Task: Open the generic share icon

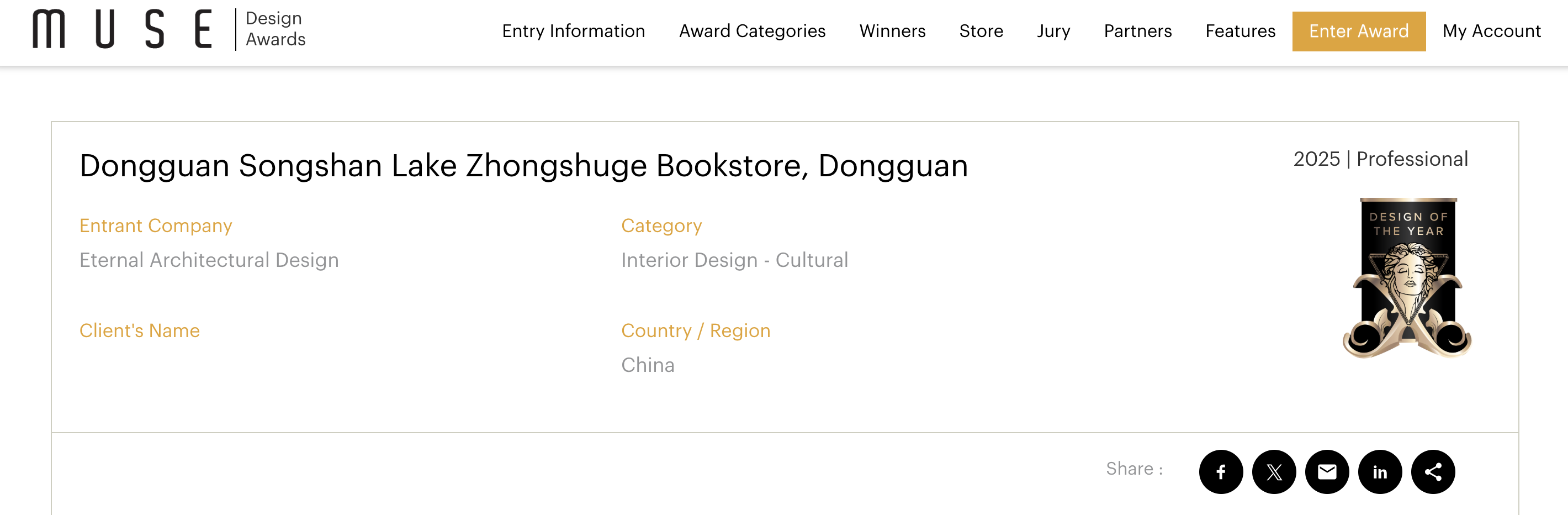Action: [1433, 472]
